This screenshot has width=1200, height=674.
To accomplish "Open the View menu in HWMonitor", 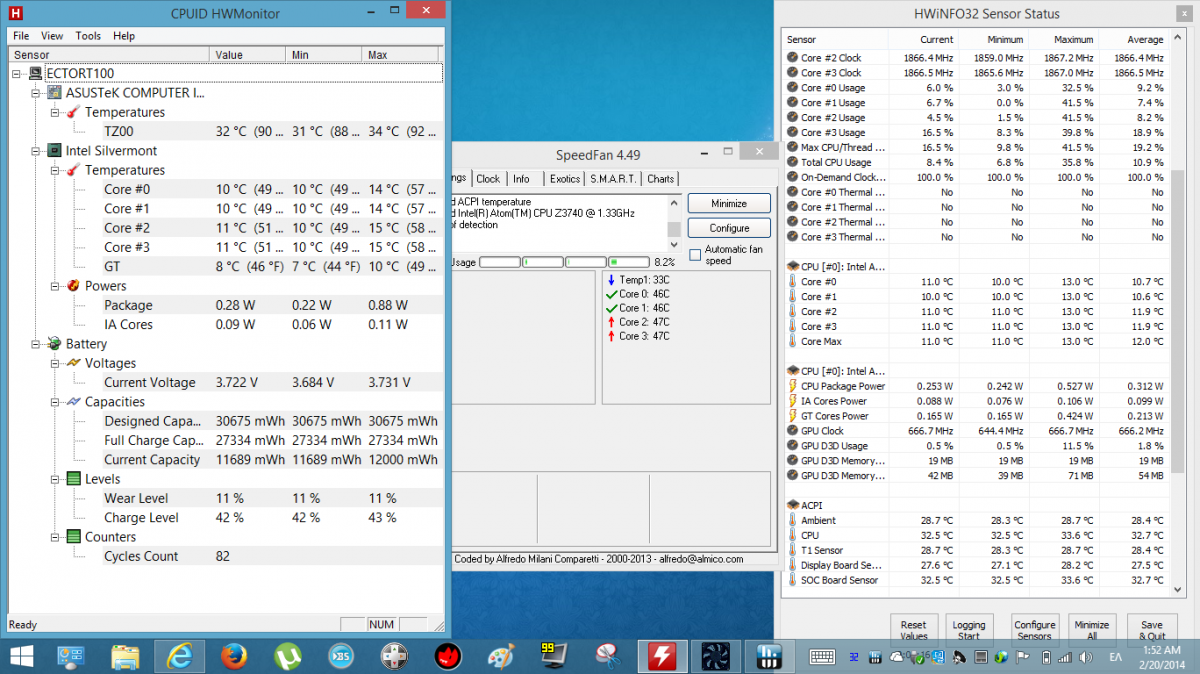I will tap(52, 36).
